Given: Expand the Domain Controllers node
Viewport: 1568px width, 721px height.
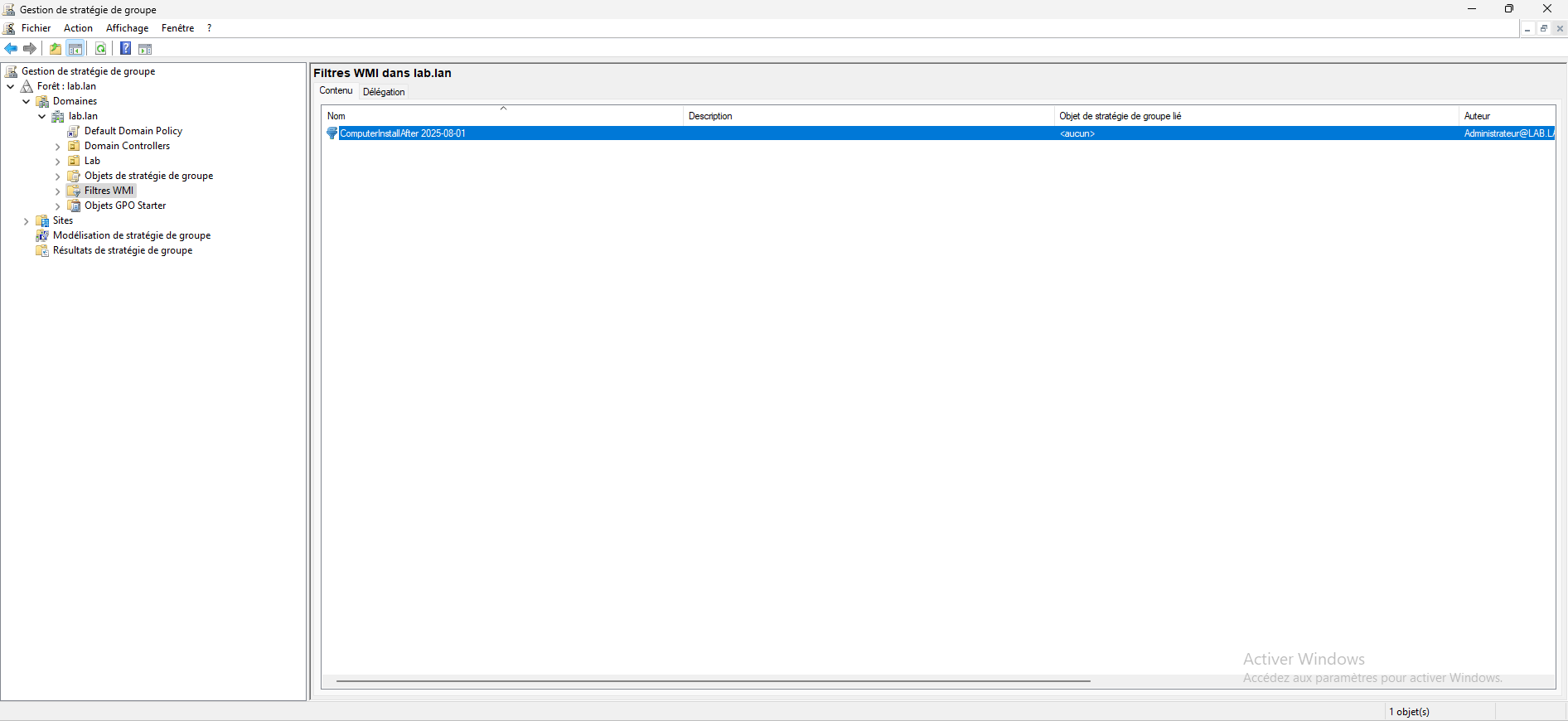Looking at the screenshot, I should tap(57, 147).
